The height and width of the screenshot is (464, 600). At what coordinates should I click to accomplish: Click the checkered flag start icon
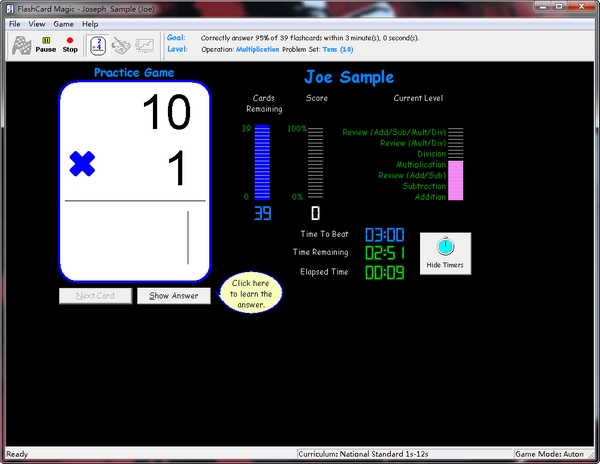point(20,44)
